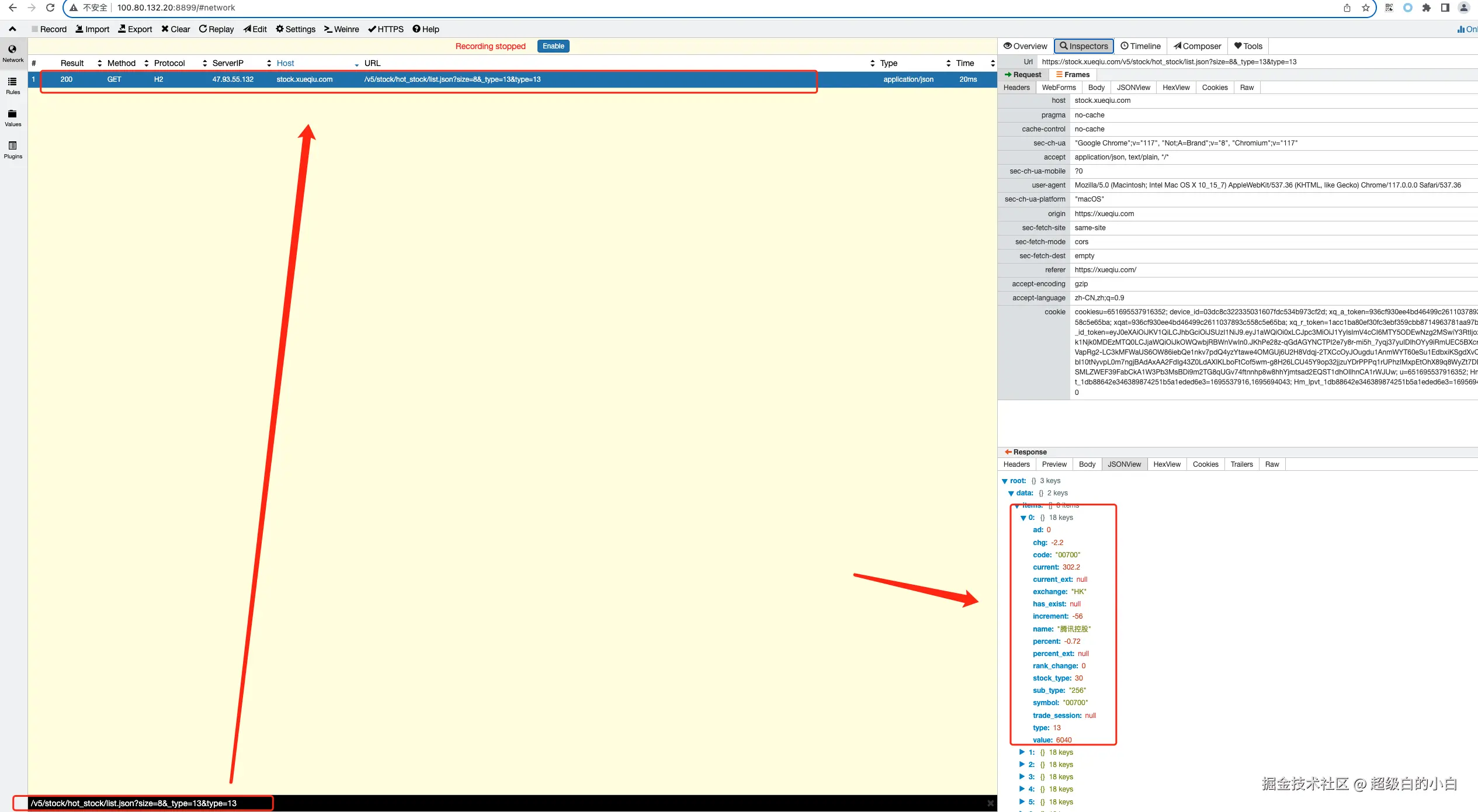Open the Plugins sidebar panel
The image size is (1478, 812).
click(x=13, y=150)
